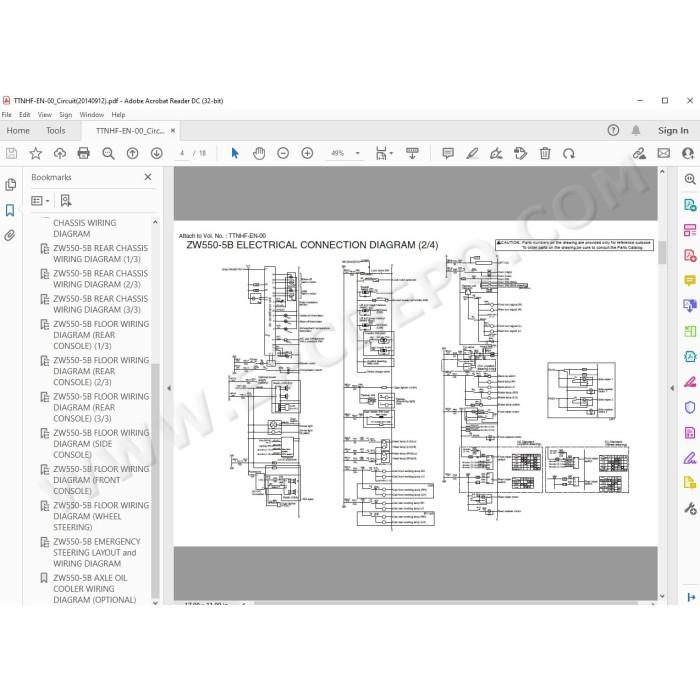Switch to the Home tab
The width and height of the screenshot is (700, 700).
point(18,131)
